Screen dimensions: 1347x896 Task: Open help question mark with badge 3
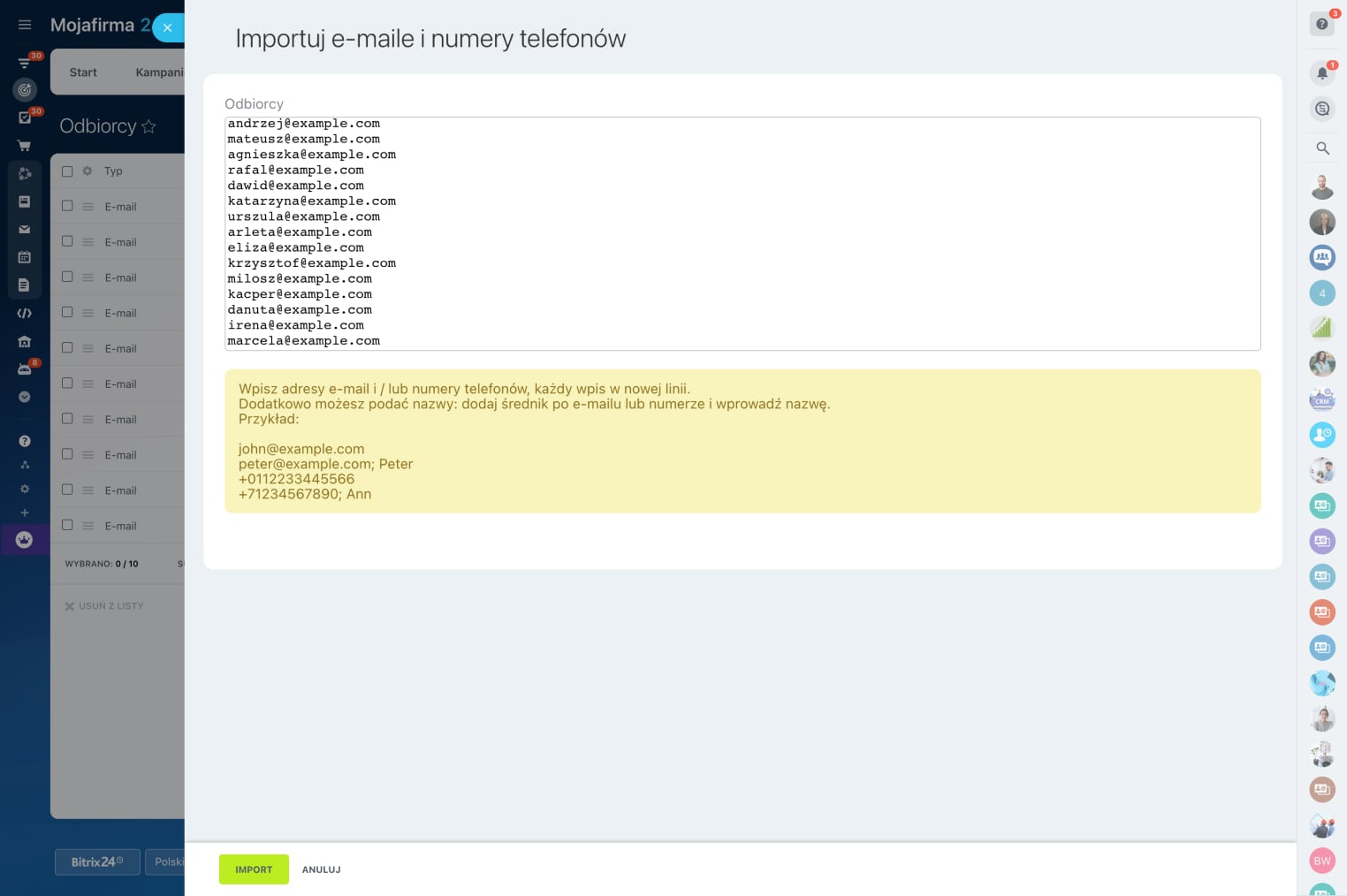[x=1322, y=24]
